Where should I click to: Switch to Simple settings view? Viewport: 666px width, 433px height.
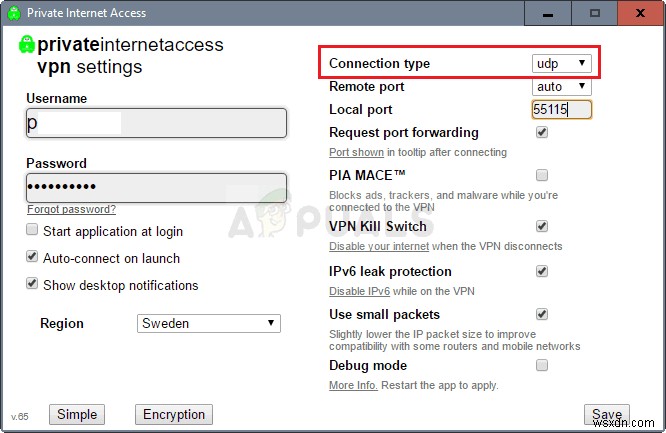(77, 414)
